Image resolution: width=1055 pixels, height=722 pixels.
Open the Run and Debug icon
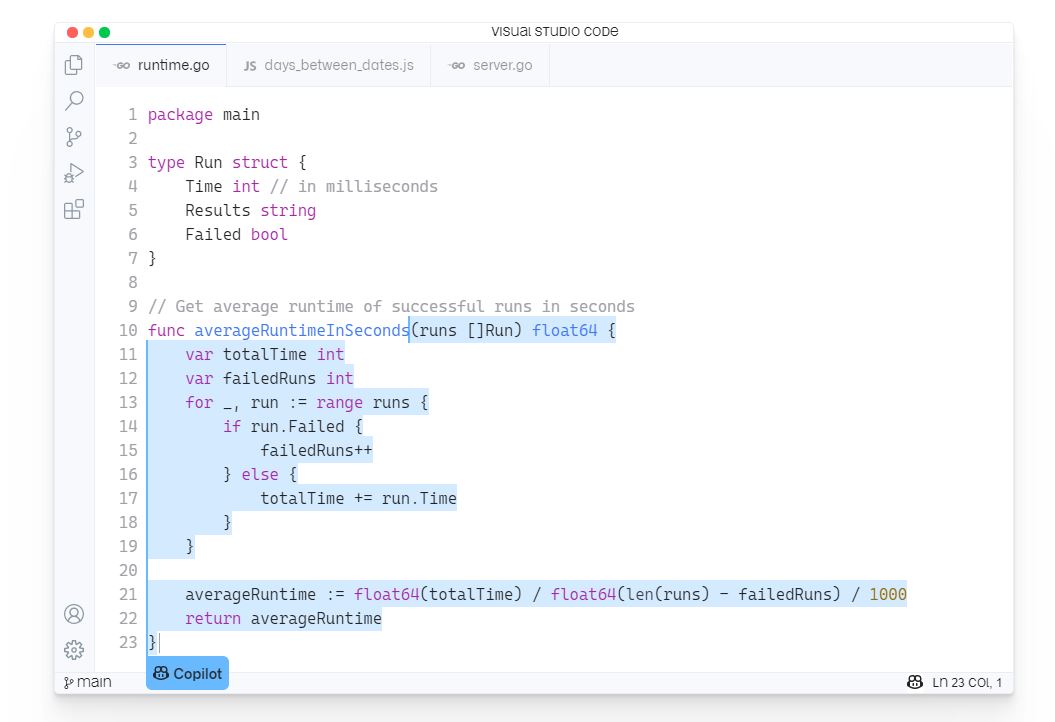[74, 173]
